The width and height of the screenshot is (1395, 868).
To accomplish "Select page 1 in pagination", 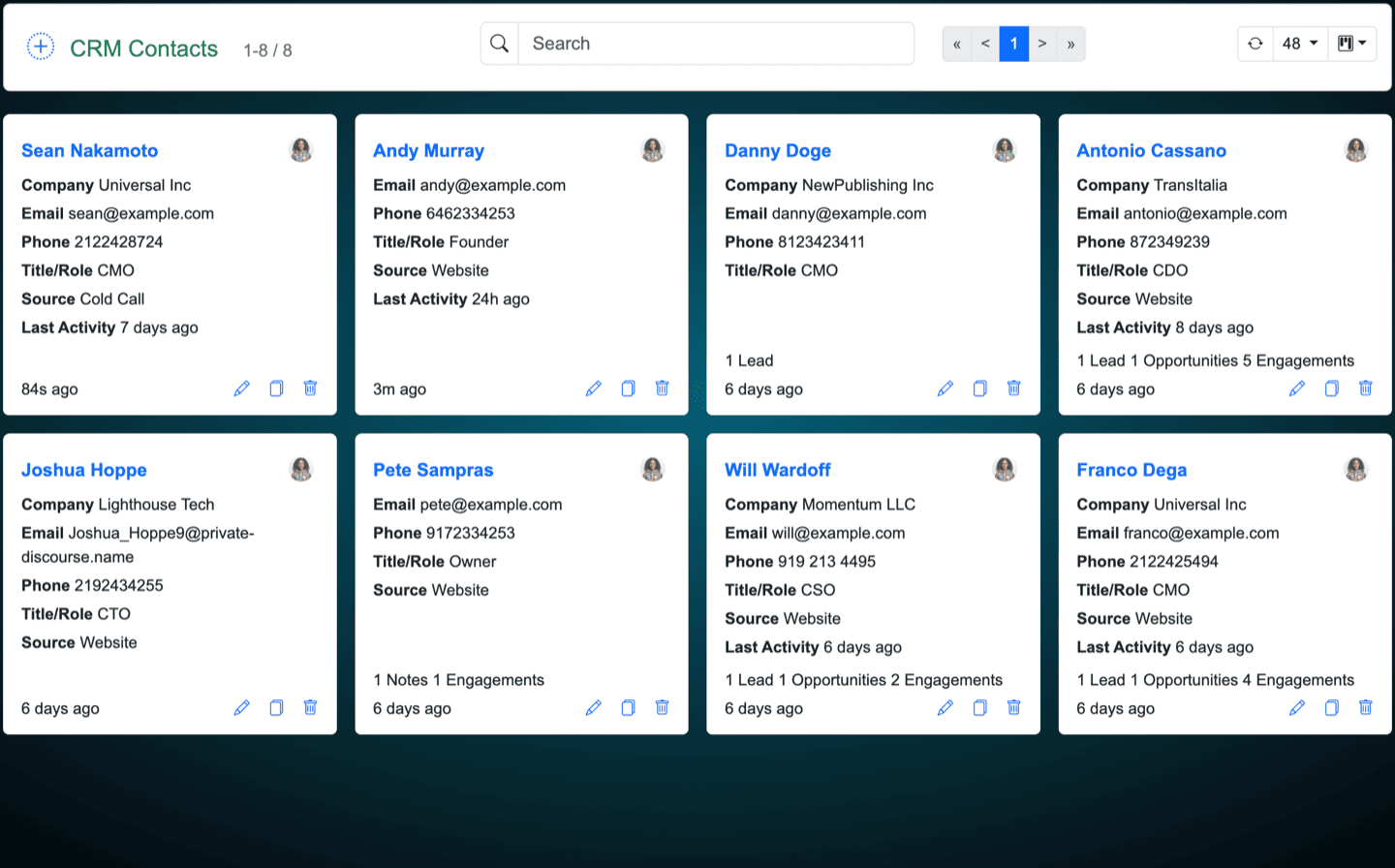I will 1013,44.
